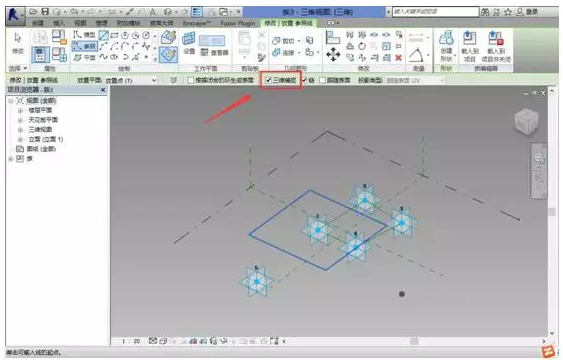
Task: Activate Draw on Work Plane option icon
Action: (x=168, y=55)
